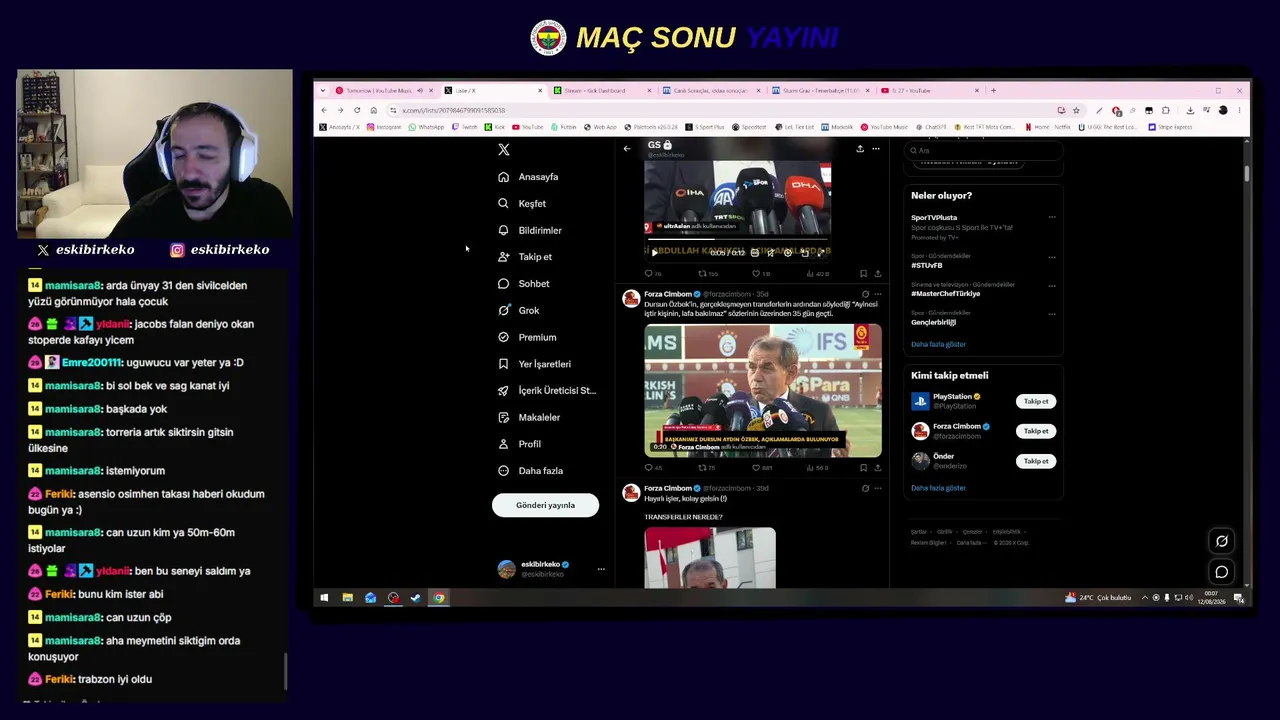Click Gönderi yayınla post button
Screen dimensions: 1280x720
(545, 505)
